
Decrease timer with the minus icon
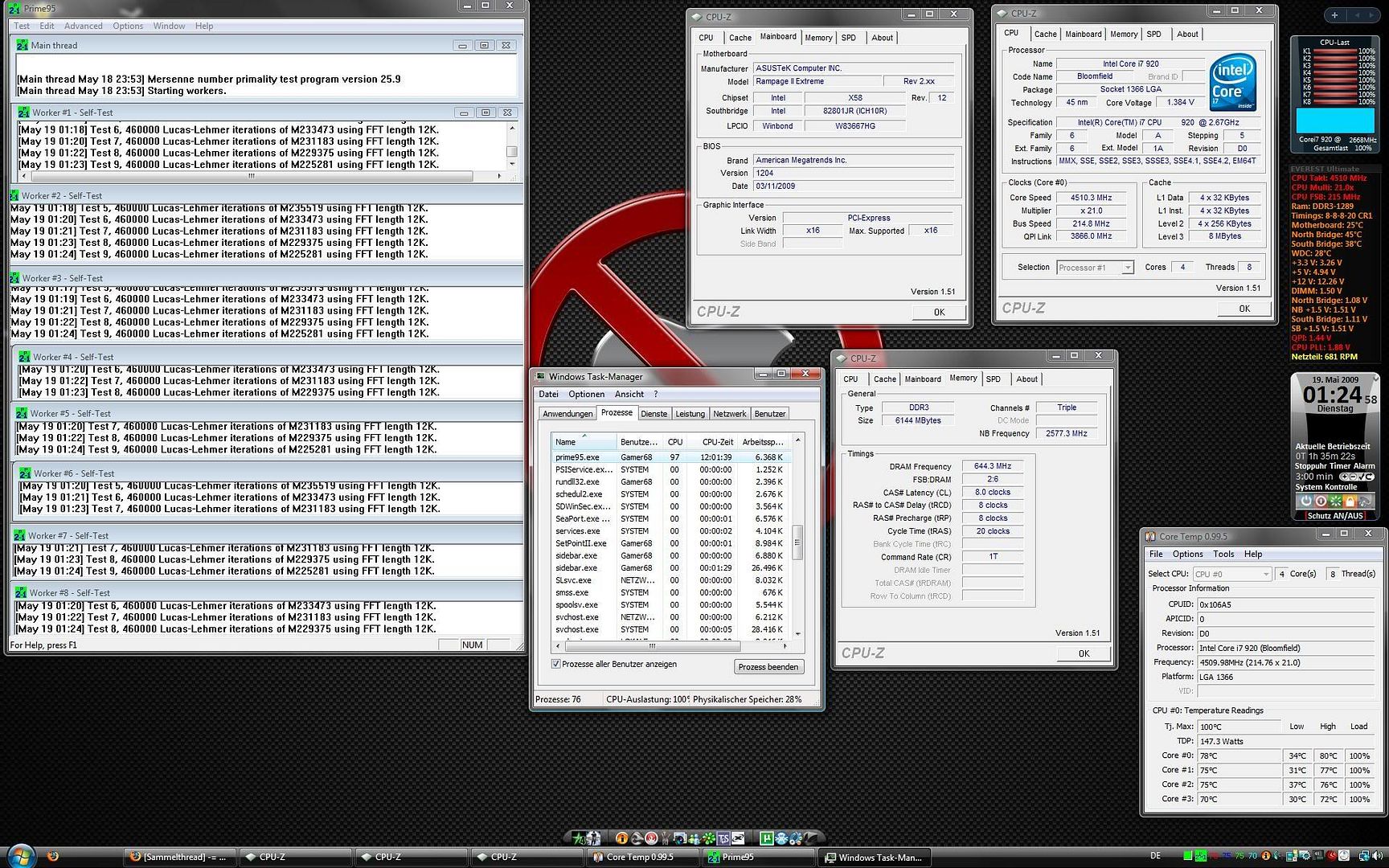pyautogui.click(x=1353, y=477)
